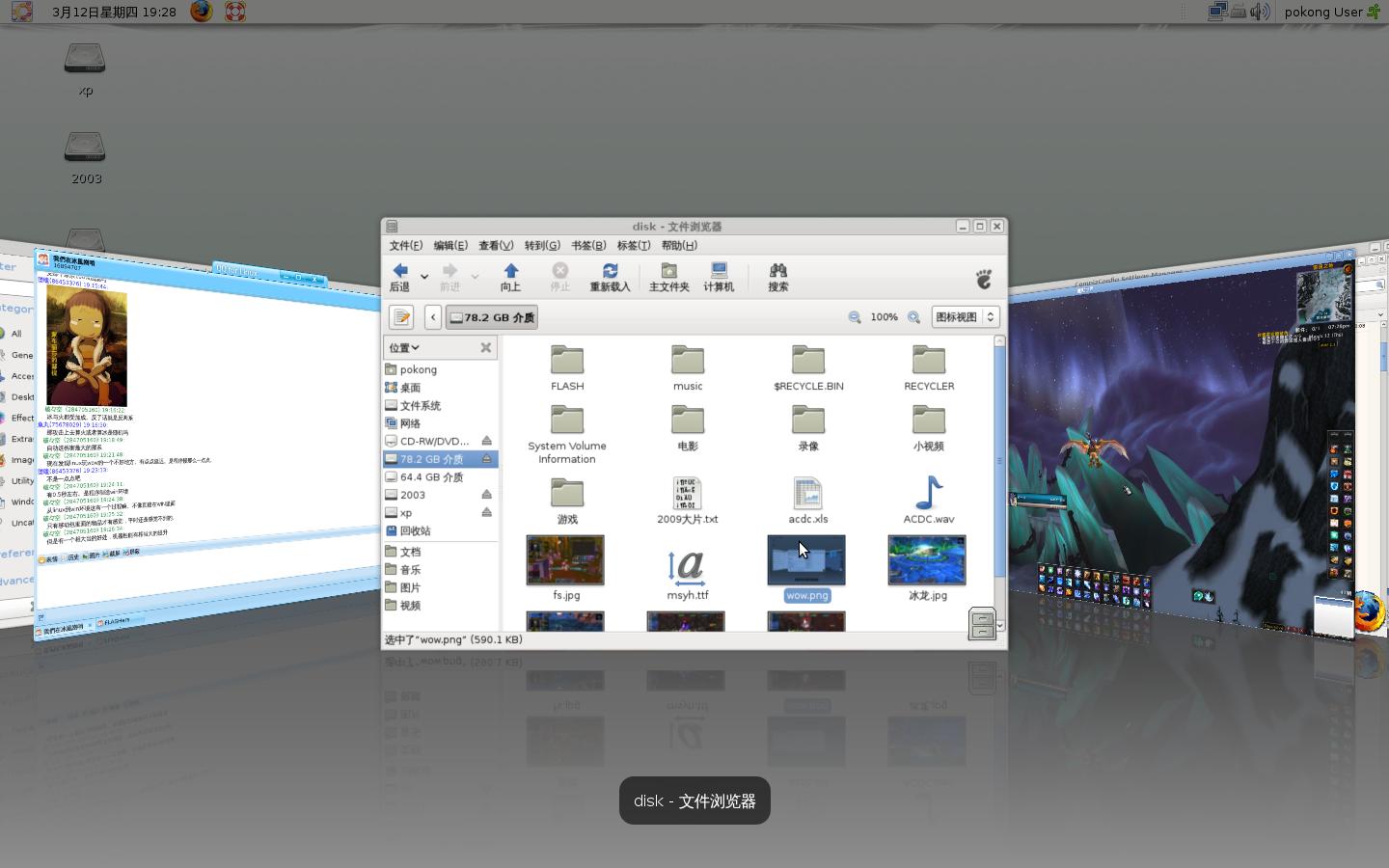
Task: Open the 图标视图 view mode dropdown
Action: click(965, 317)
